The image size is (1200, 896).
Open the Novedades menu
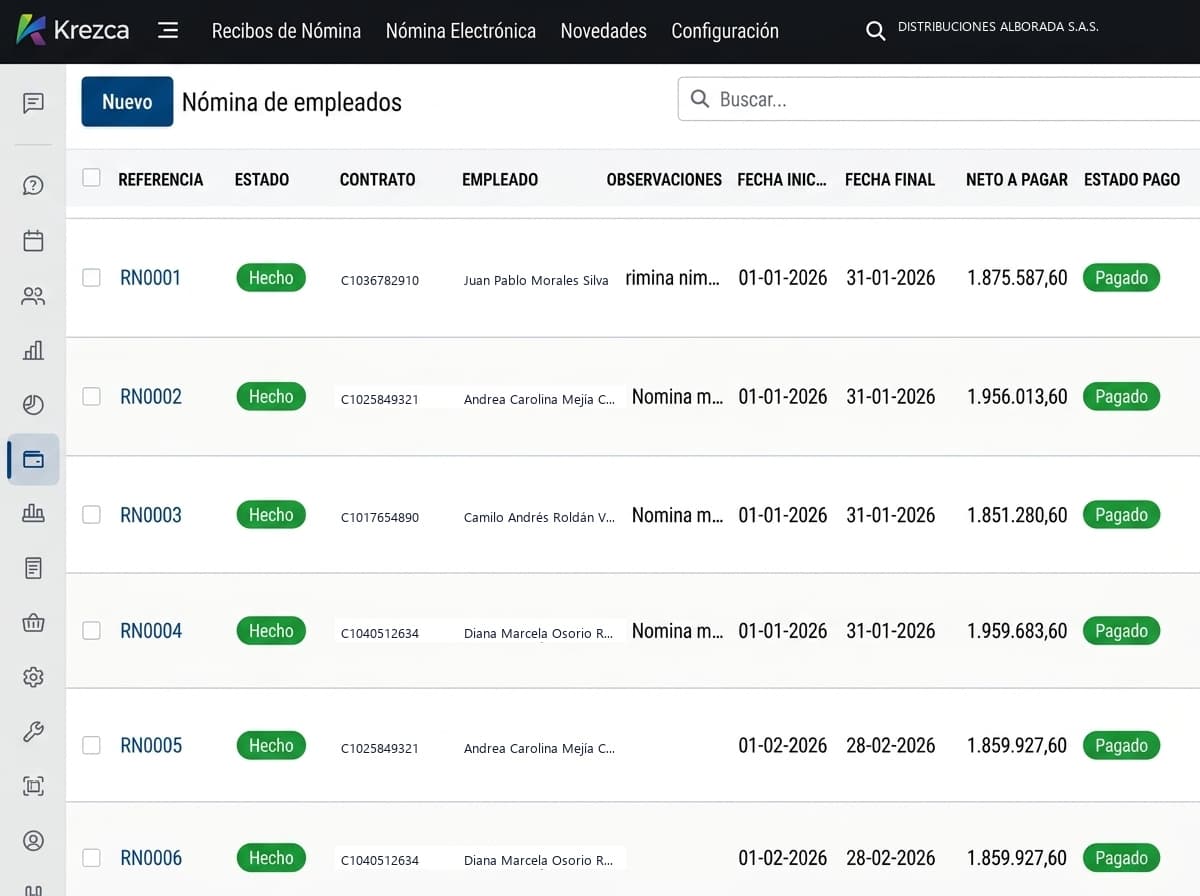[603, 31]
